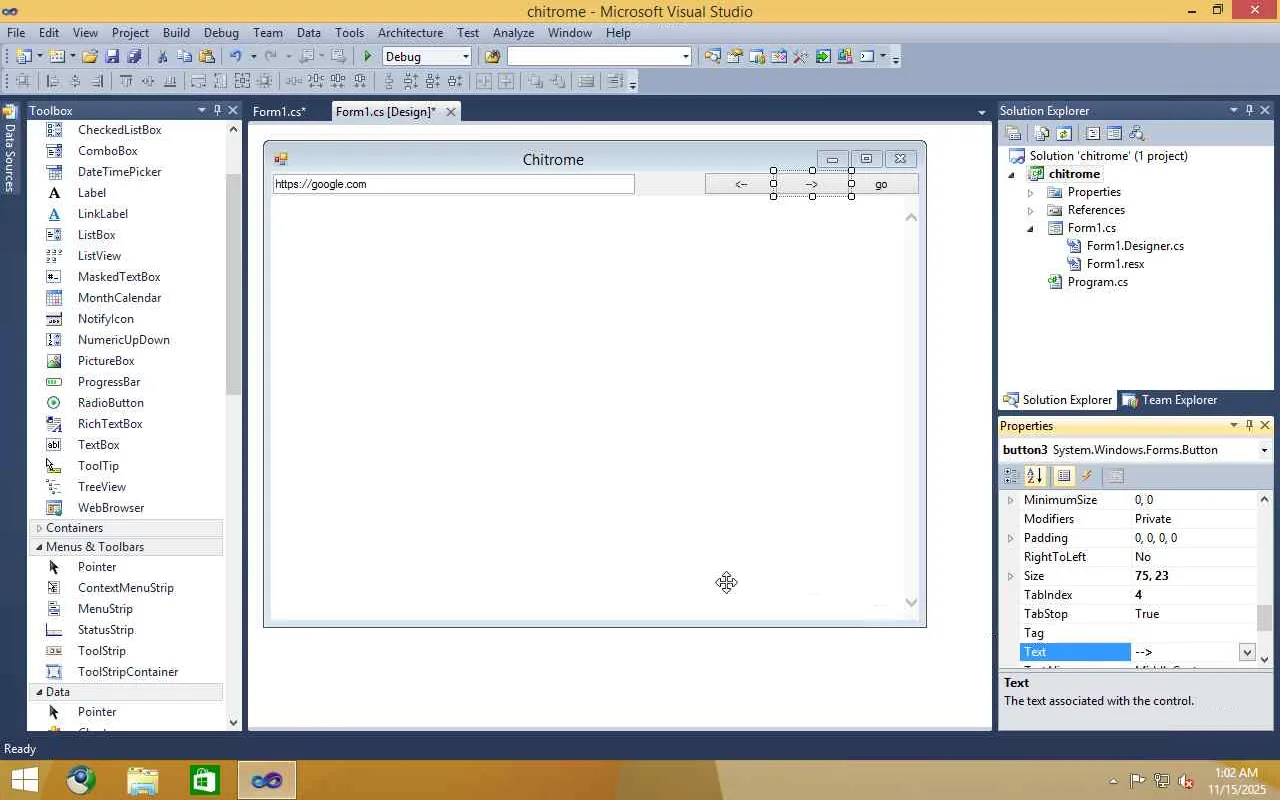Click the New Project icon
The width and height of the screenshot is (1280, 800).
(24, 57)
